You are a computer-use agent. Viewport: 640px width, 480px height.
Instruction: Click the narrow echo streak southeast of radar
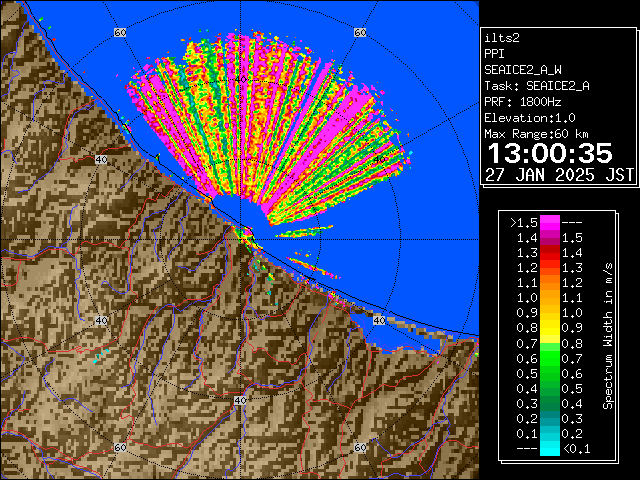[x=313, y=268]
